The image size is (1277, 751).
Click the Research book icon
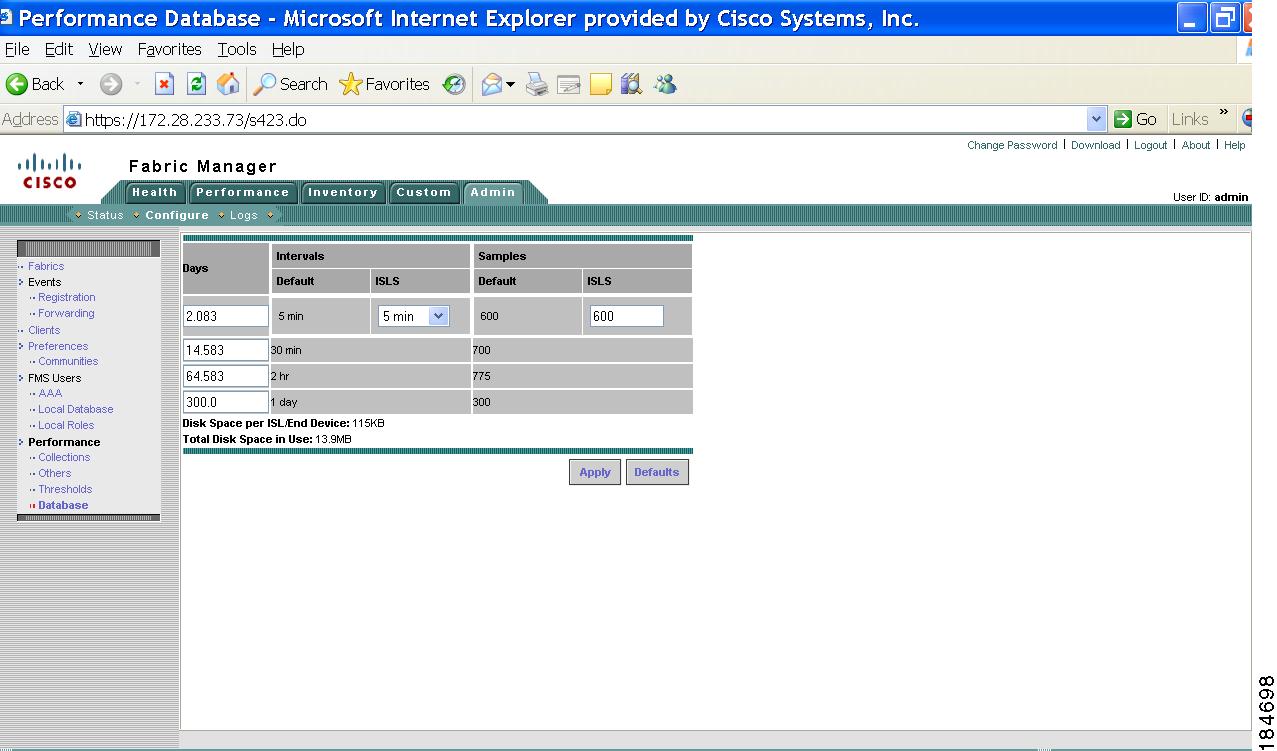coord(631,85)
